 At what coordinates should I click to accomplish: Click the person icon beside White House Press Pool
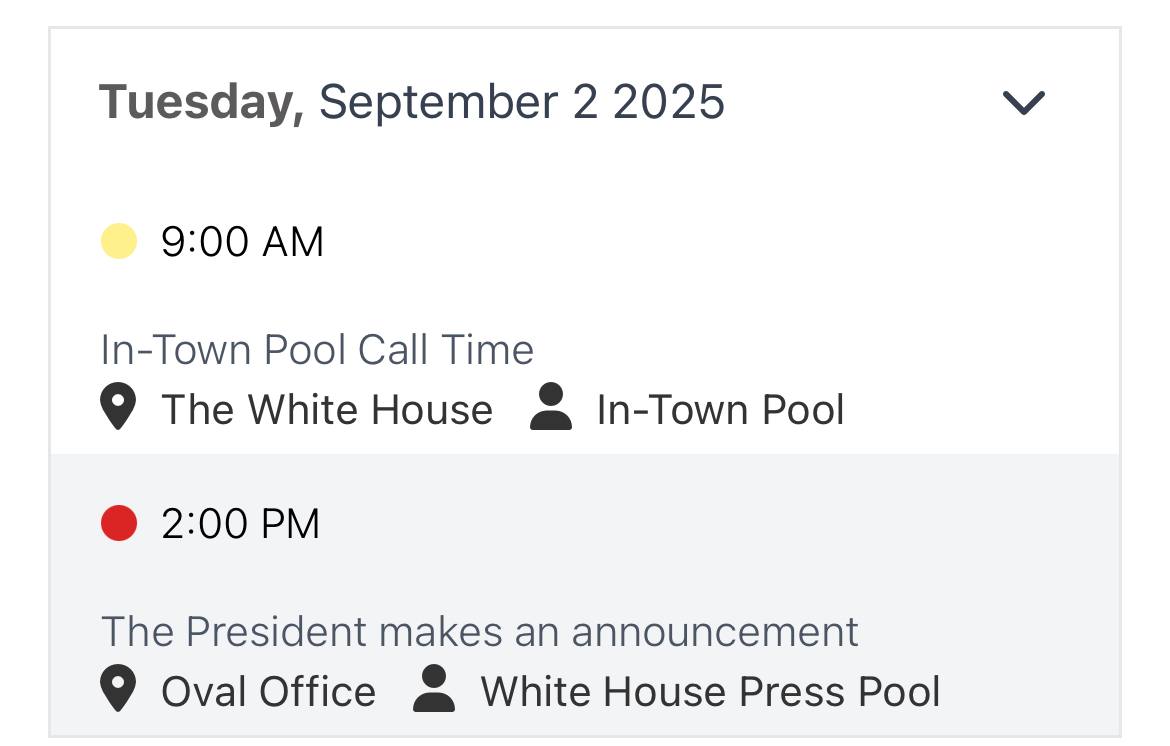pos(434,691)
